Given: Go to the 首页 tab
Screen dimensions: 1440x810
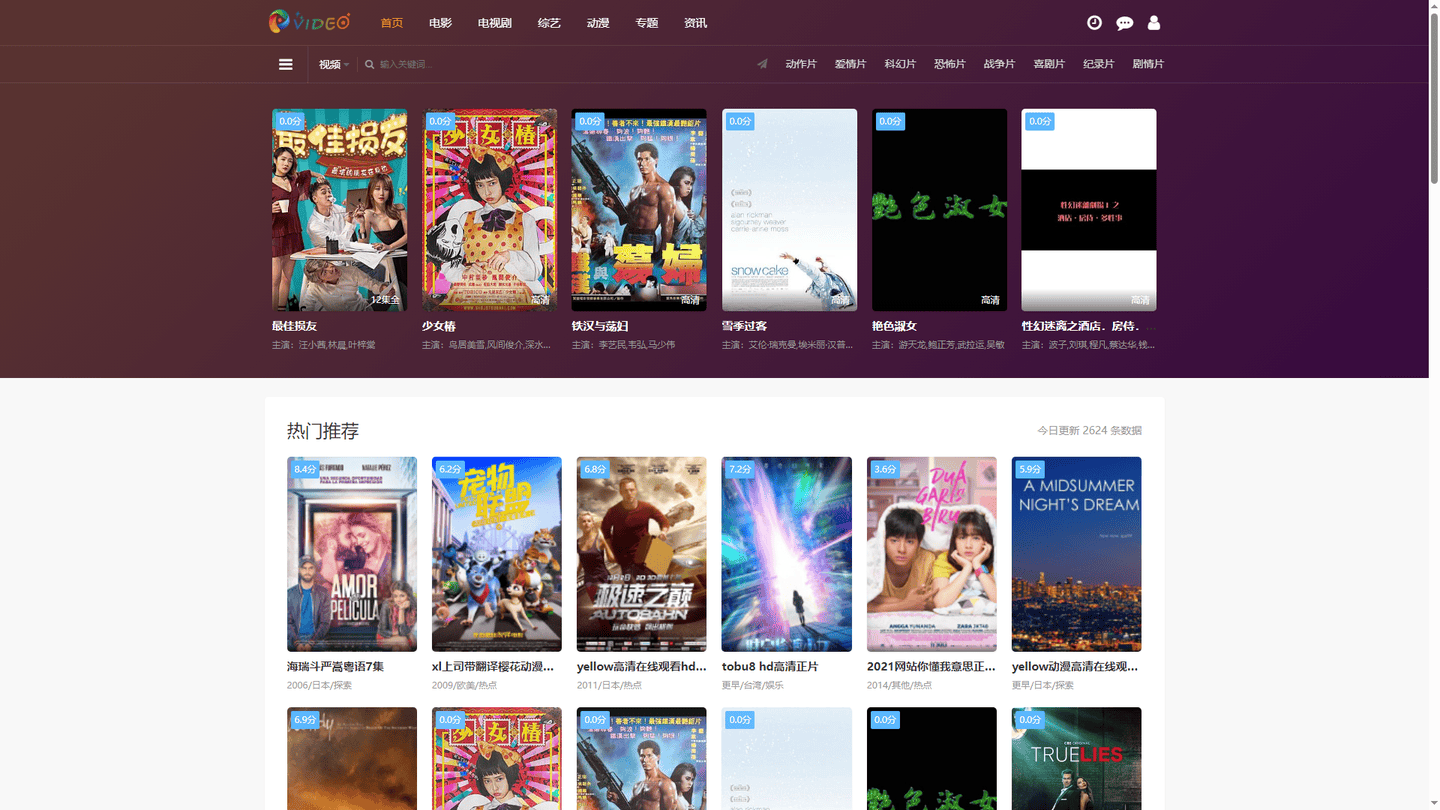Looking at the screenshot, I should pos(392,23).
